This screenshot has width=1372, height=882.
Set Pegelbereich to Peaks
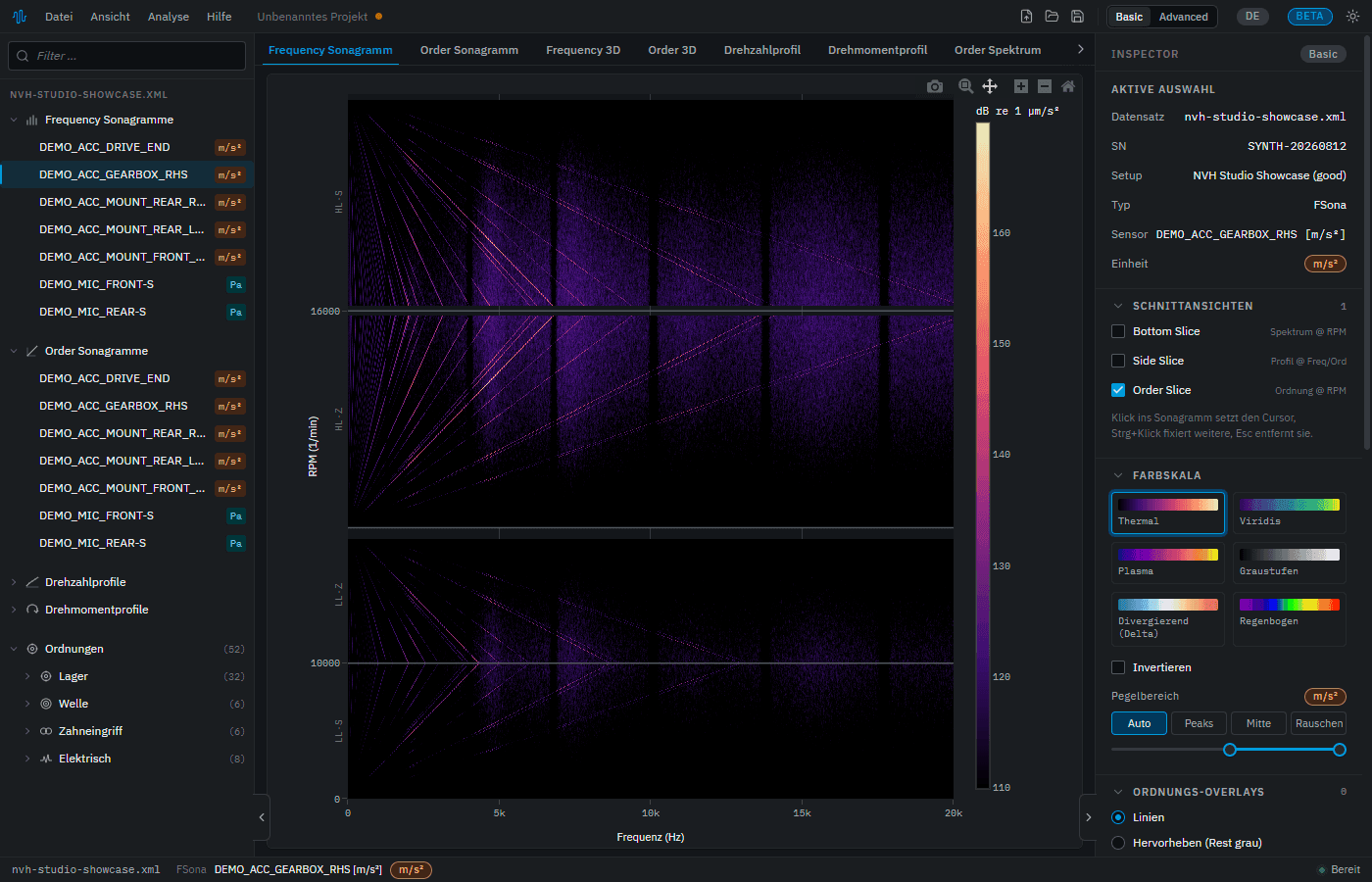[x=1199, y=723]
